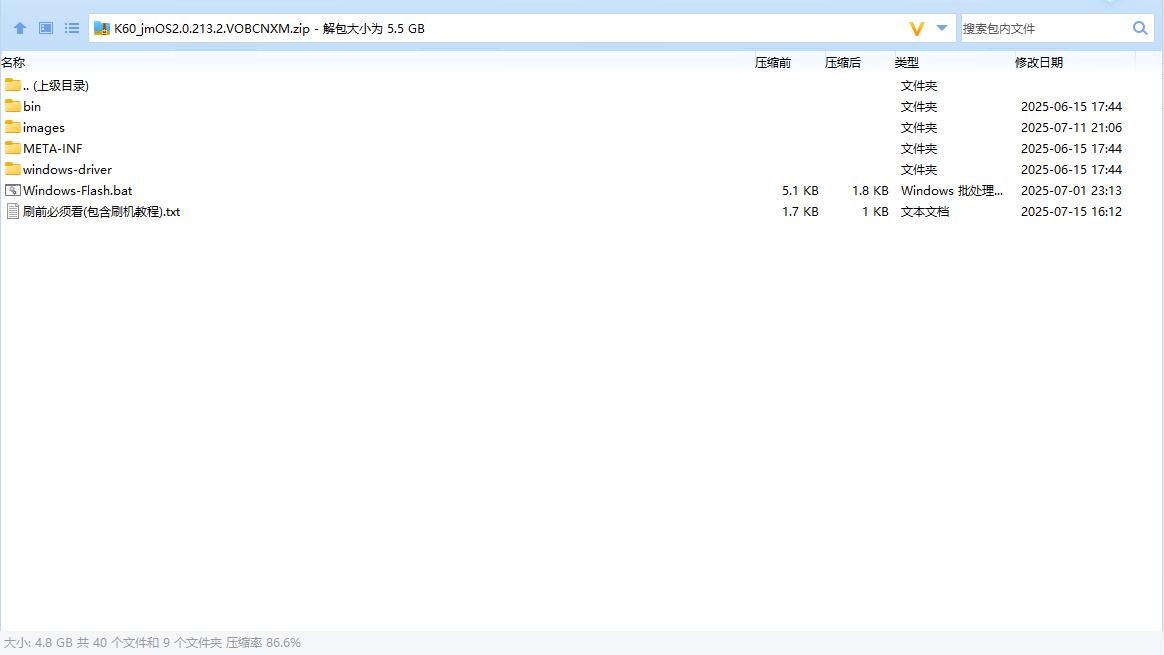This screenshot has height=655, width=1164.
Task: Click the text document icon for 刷前必须看
Action: pyautogui.click(x=13, y=212)
